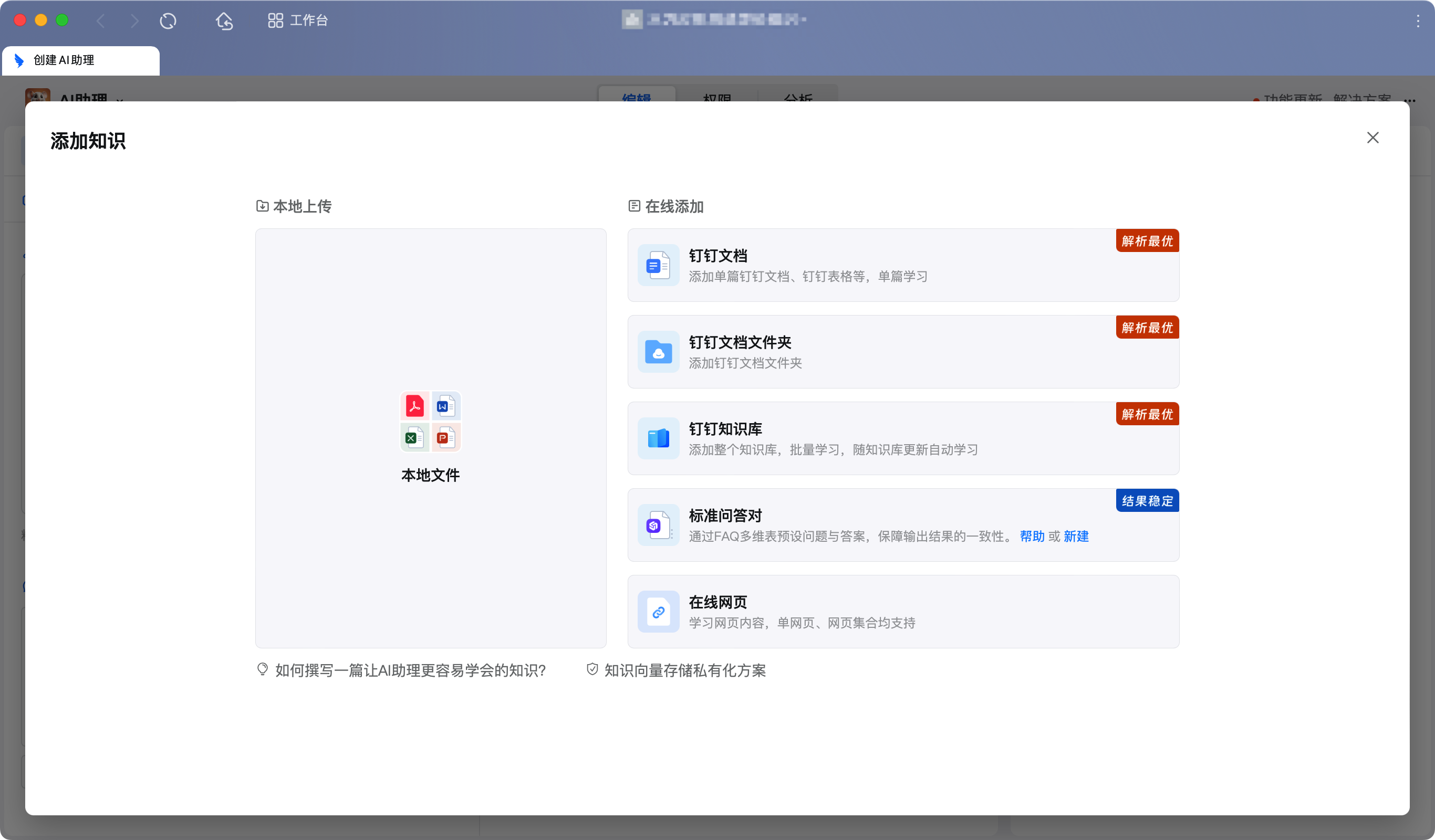Image resolution: width=1435 pixels, height=840 pixels.
Task: Click the PDF file icon
Action: point(414,406)
